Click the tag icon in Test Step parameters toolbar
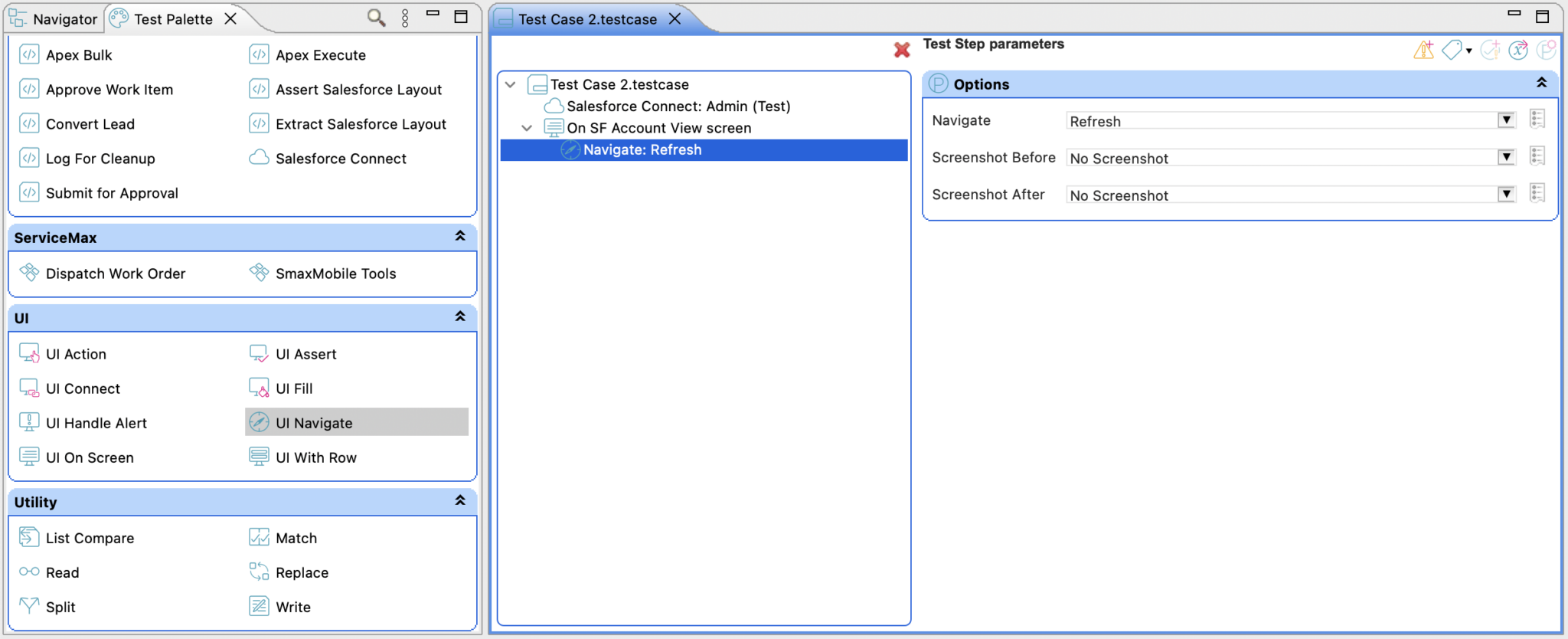 click(x=1452, y=51)
